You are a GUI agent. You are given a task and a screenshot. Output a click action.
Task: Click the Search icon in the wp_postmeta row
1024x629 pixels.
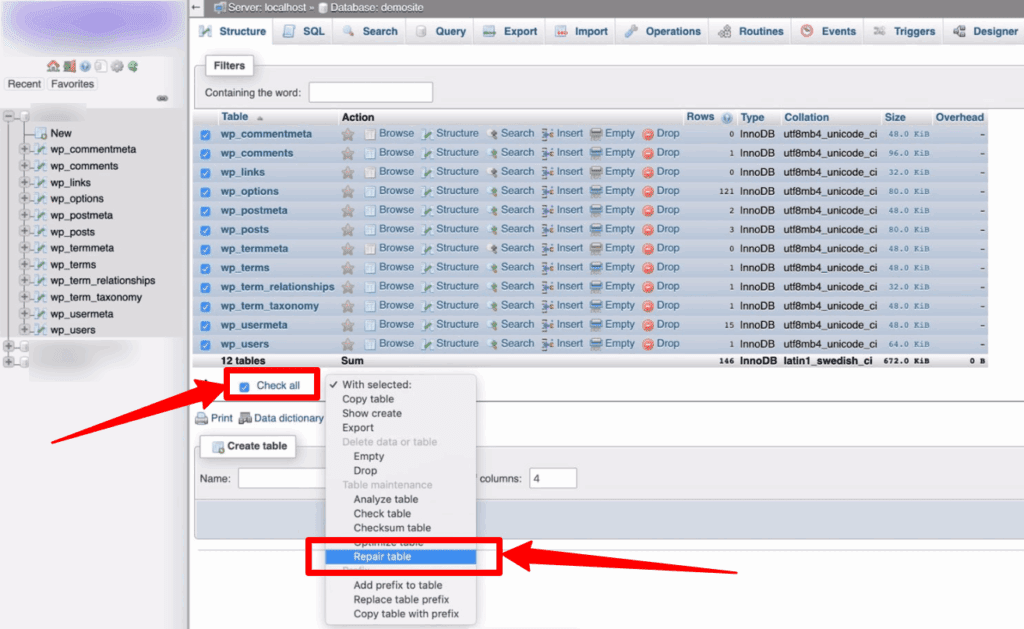[492, 211]
